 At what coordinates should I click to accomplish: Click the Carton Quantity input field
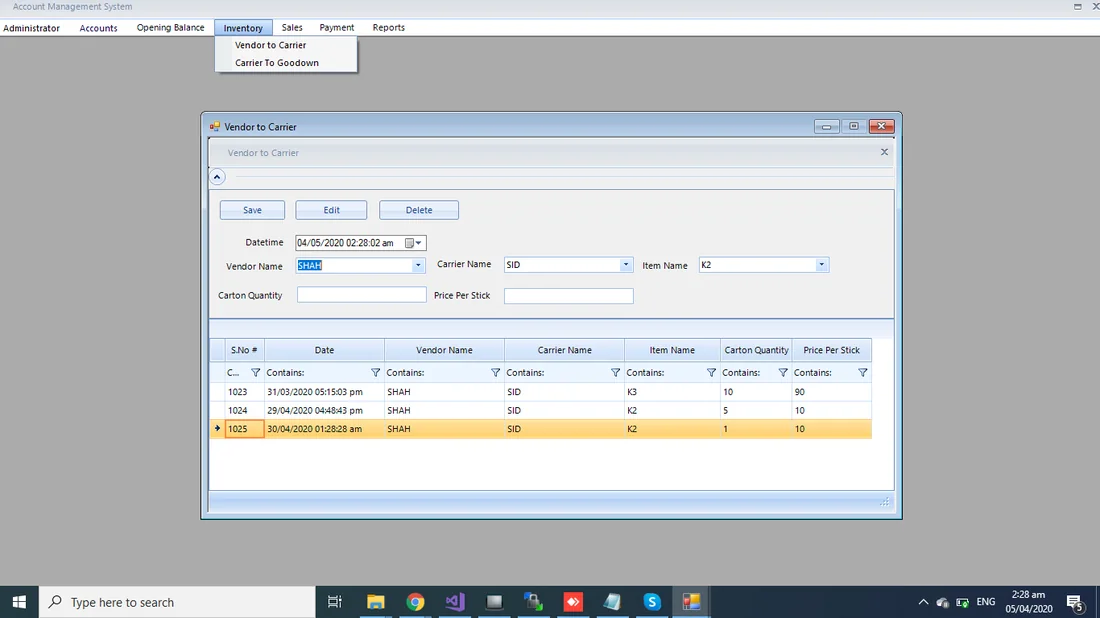coord(361,295)
